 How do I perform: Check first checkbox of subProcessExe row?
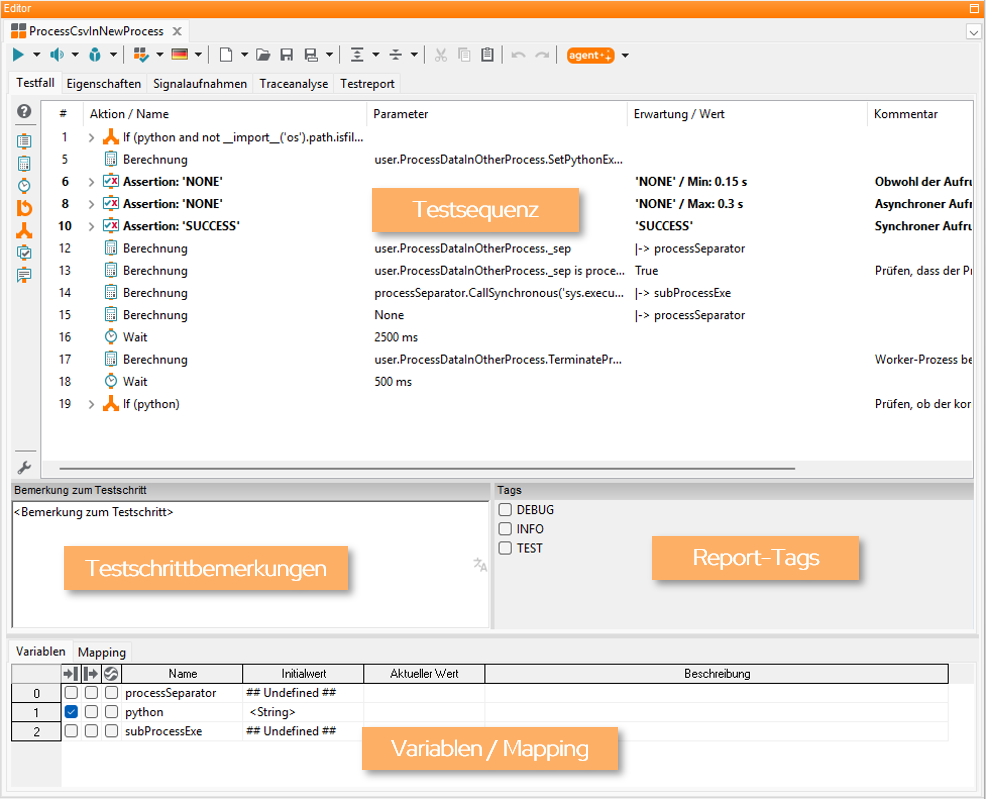[x=71, y=731]
